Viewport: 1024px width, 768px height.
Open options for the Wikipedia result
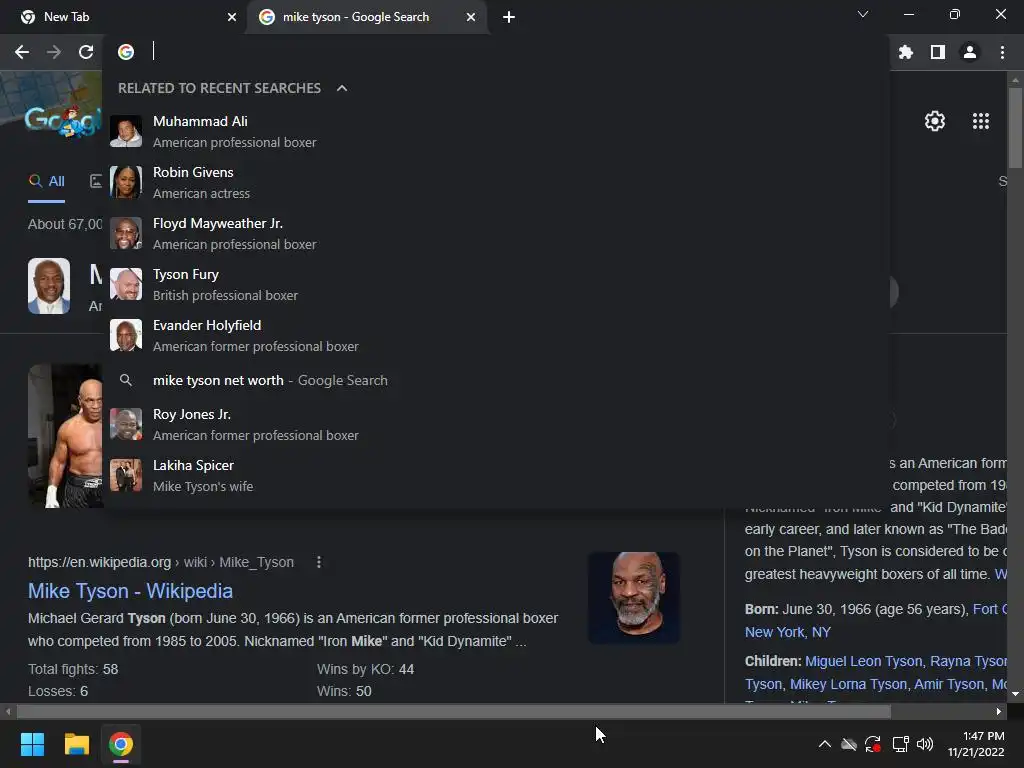point(319,562)
